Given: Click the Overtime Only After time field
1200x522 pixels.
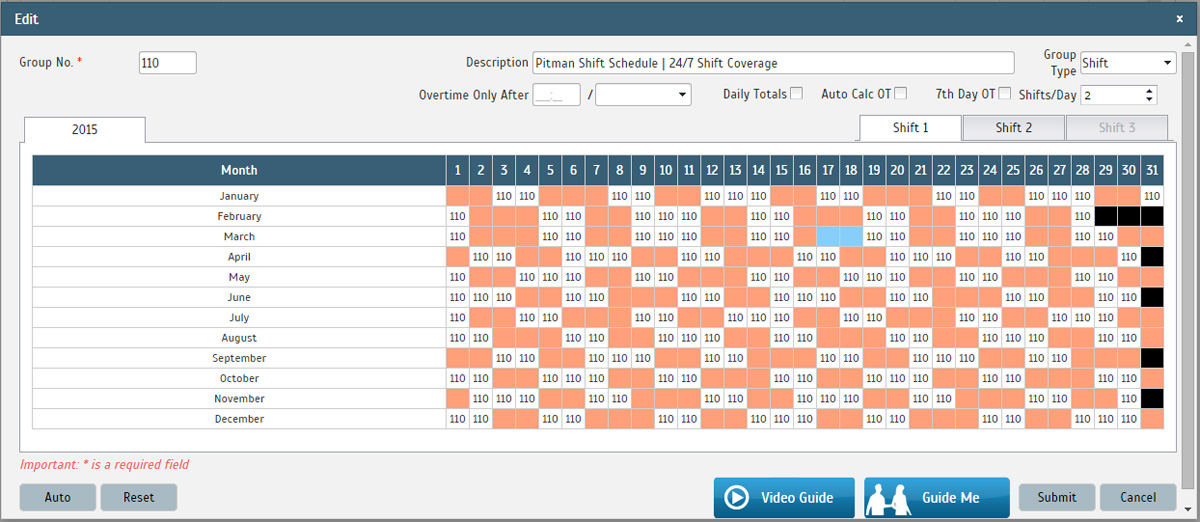Looking at the screenshot, I should coord(556,94).
